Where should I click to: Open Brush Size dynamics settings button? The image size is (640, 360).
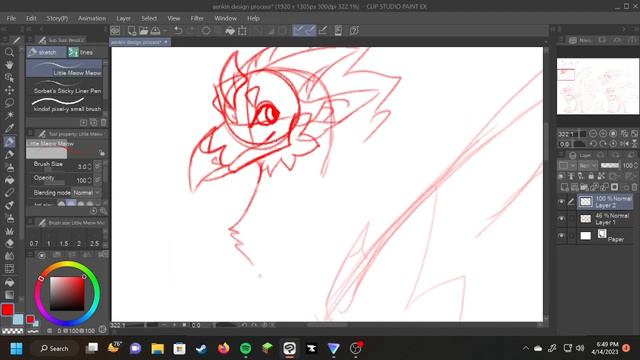coord(98,166)
